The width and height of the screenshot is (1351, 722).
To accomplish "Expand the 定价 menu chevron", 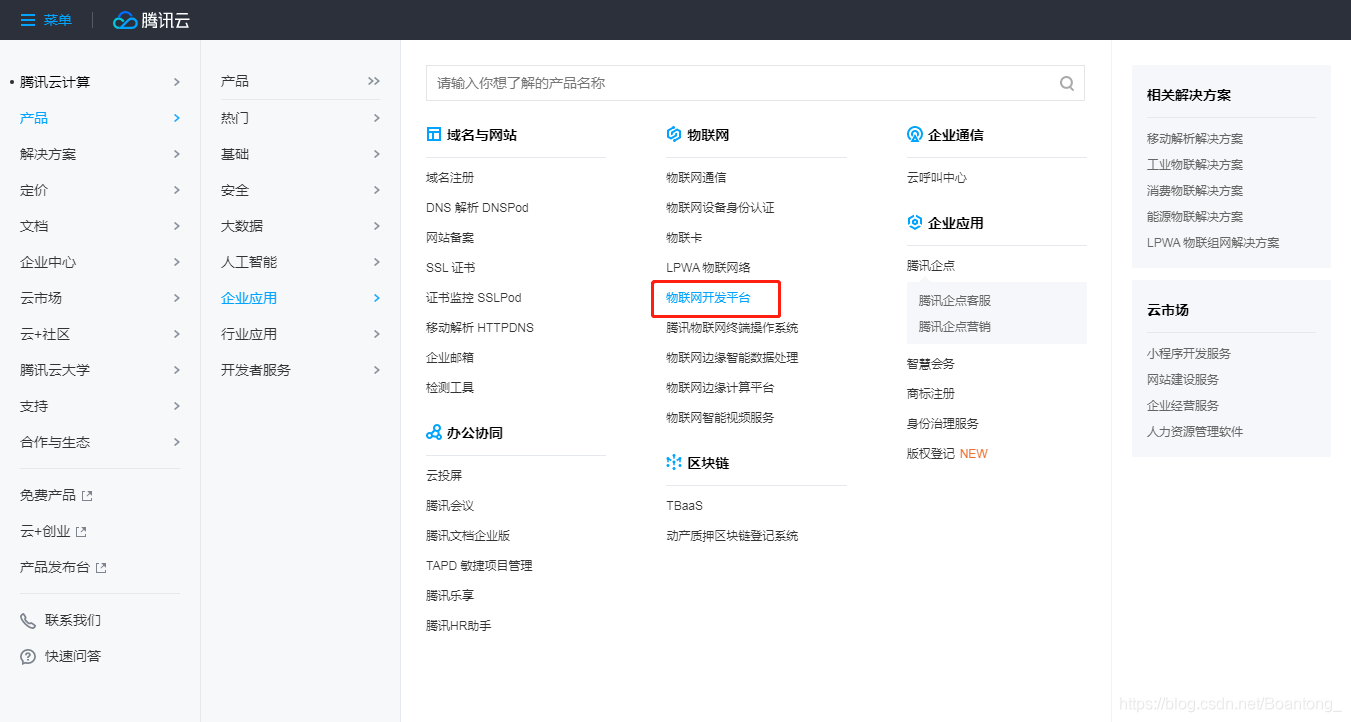I will tap(177, 190).
